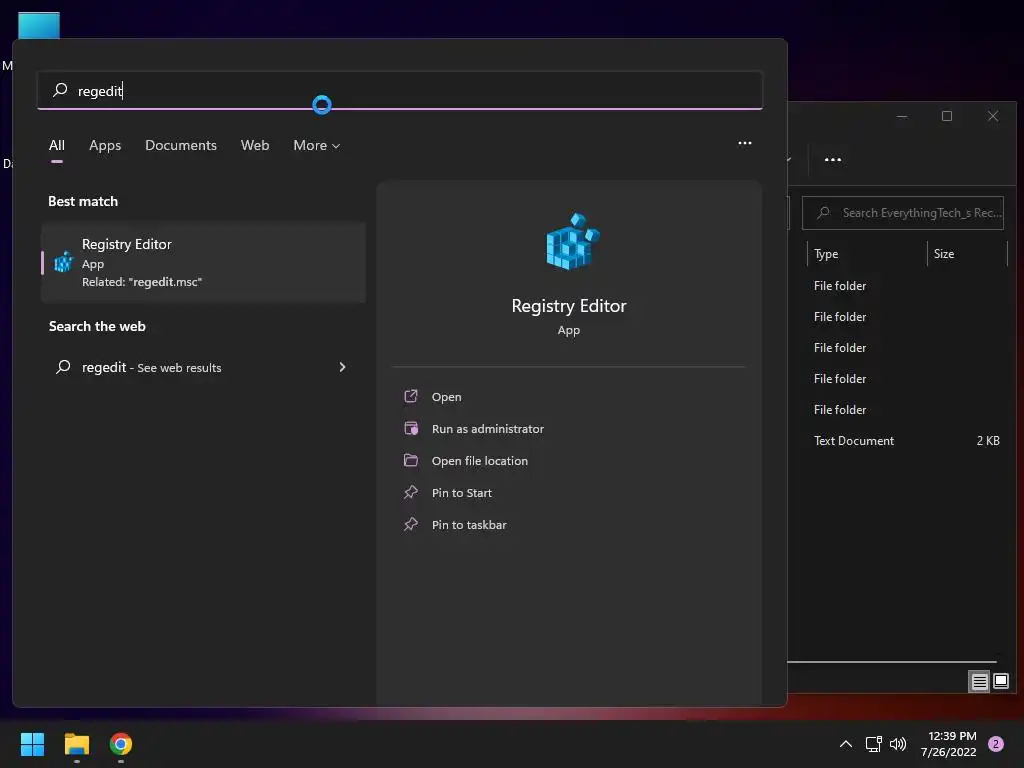This screenshot has height=768, width=1024.
Task: Click the Pin to taskbar pin icon
Action: [411, 524]
